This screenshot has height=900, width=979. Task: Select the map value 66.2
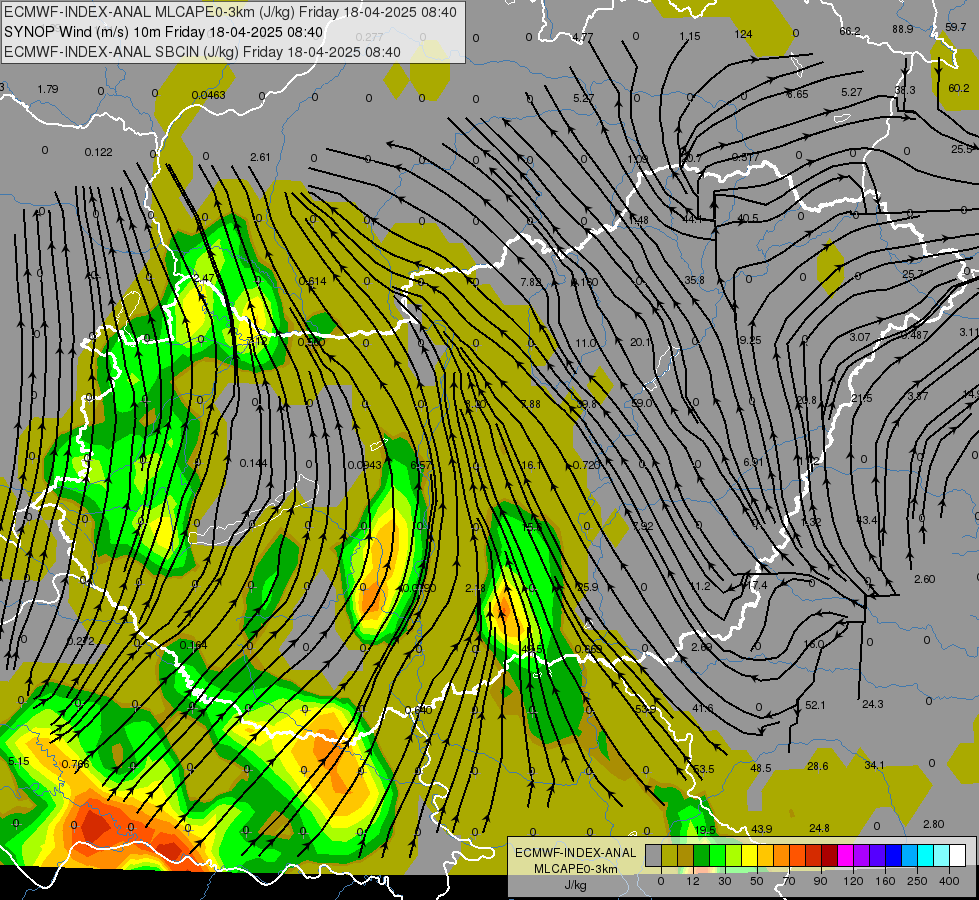(x=850, y=31)
